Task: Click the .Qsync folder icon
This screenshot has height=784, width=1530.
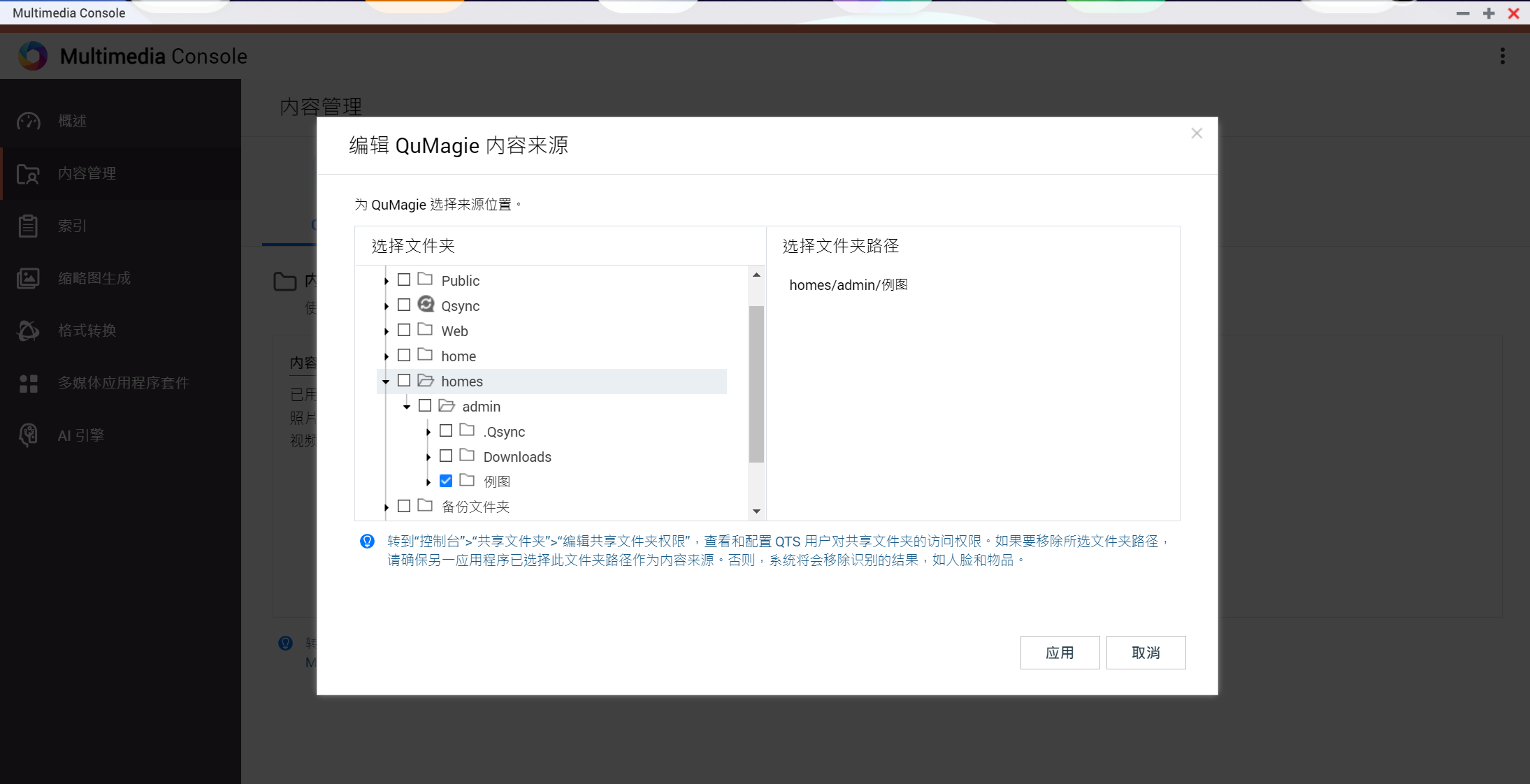Action: 467,430
